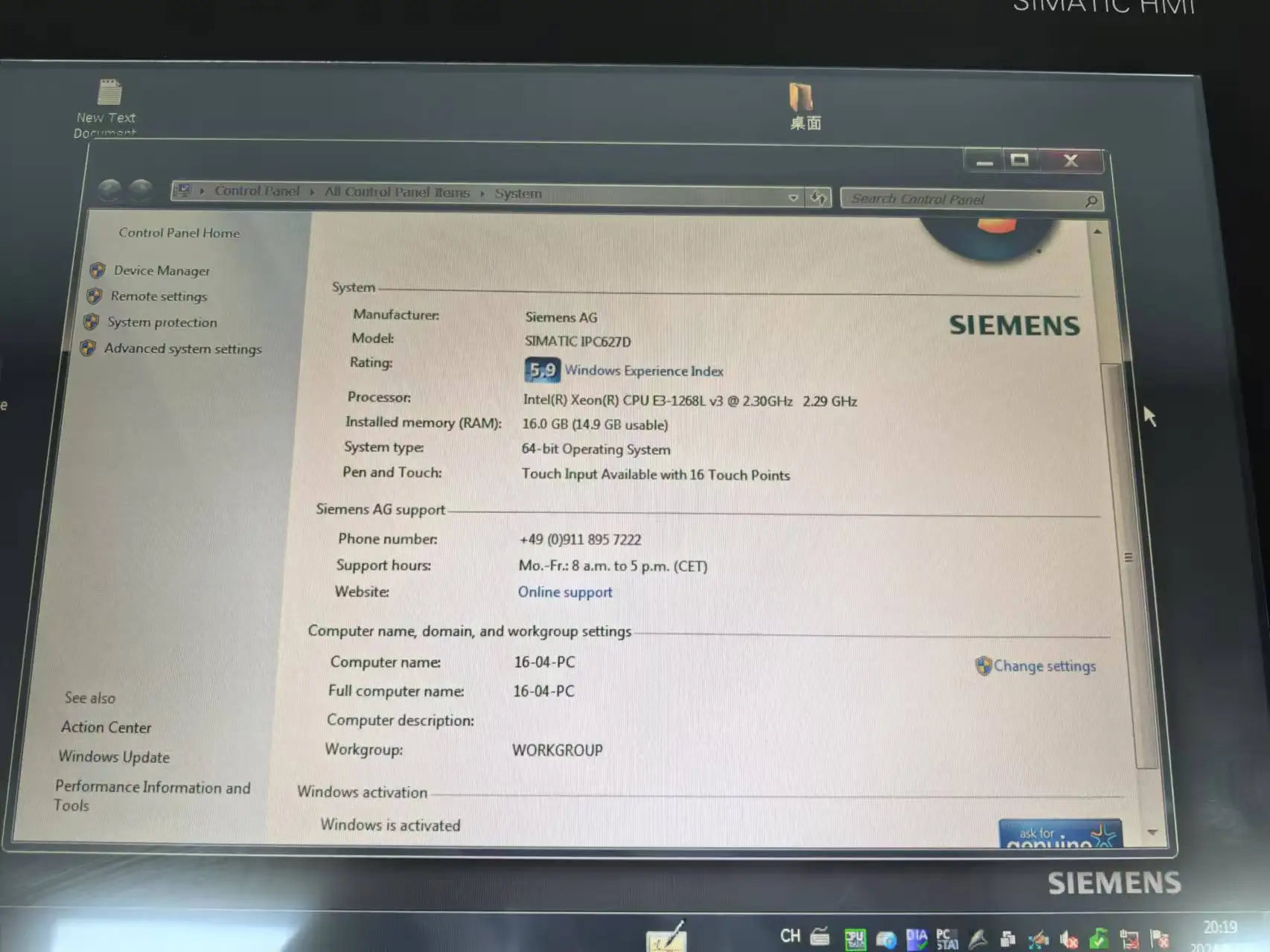Click the Action Center flag tray icon
The image size is (1270, 952).
coord(1159,939)
